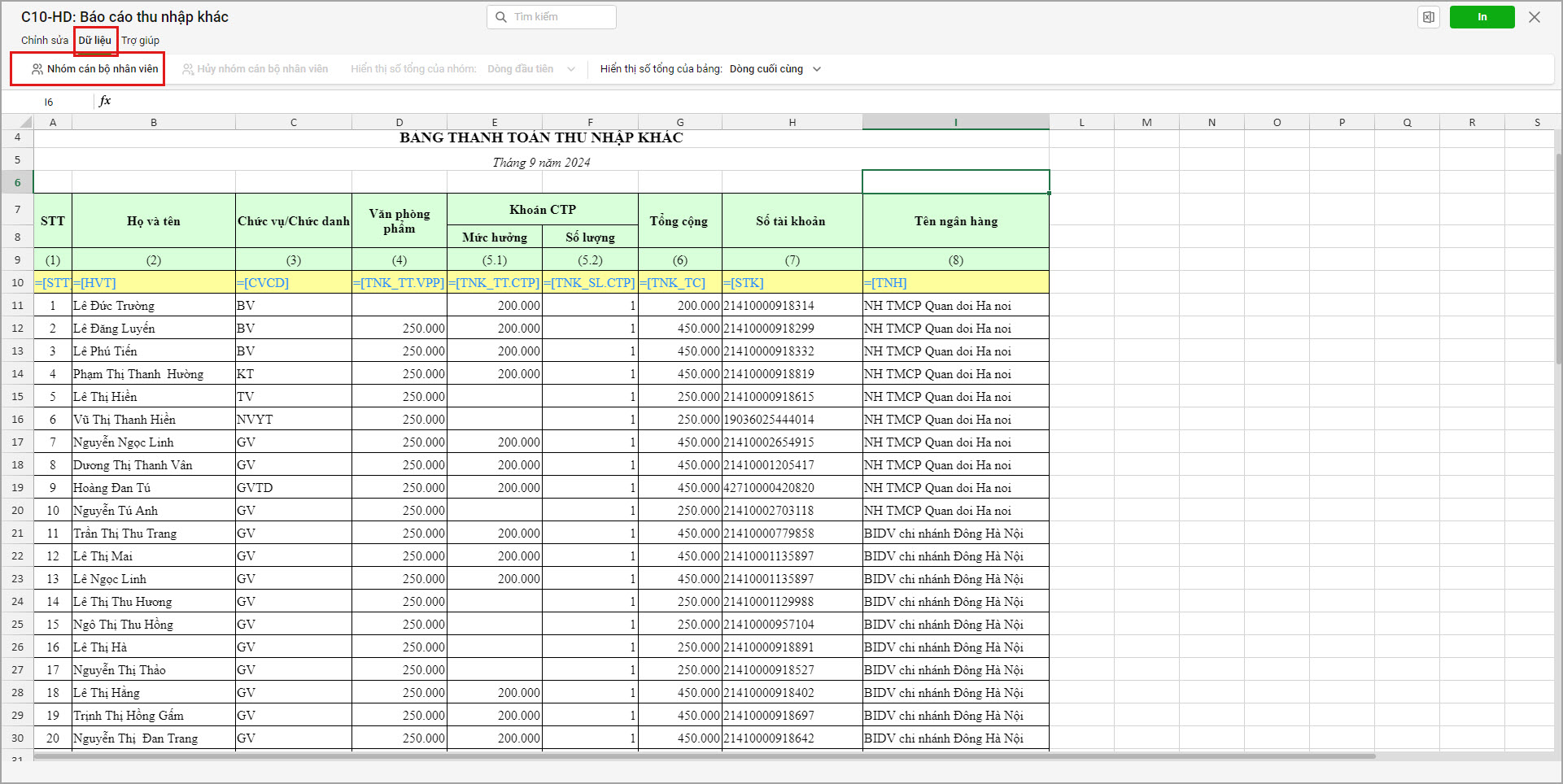Select column header G
This screenshot has height=784, width=1563.
(x=680, y=122)
